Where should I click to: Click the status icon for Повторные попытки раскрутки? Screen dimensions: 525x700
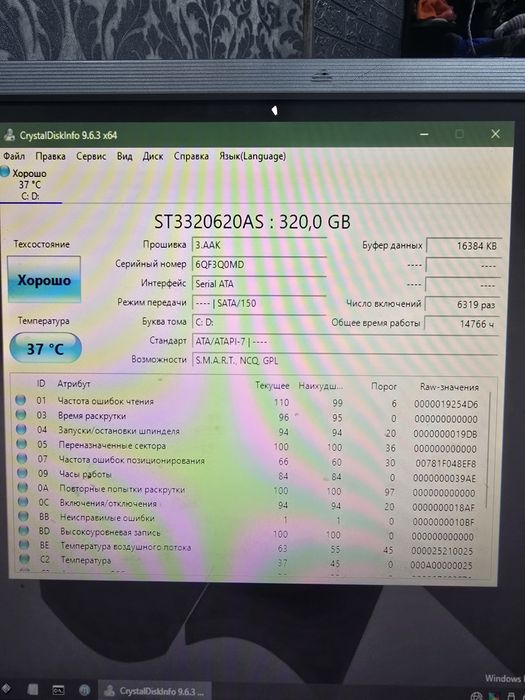[x=23, y=488]
